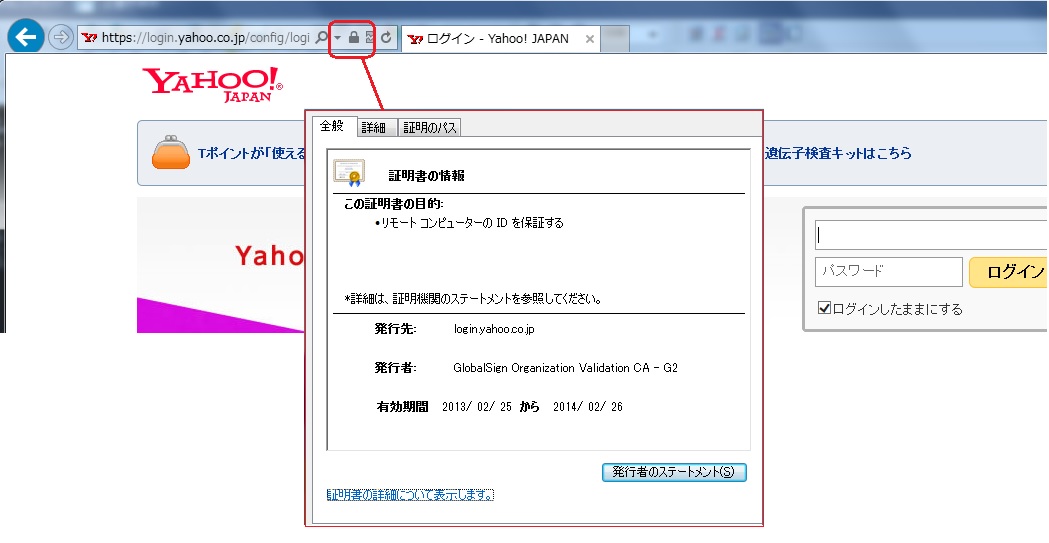This screenshot has width=1049, height=543.
Task: Click the browser back arrow button
Action: [x=26, y=37]
